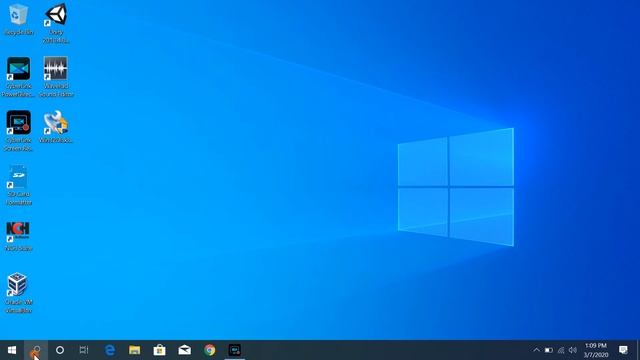Click the Show Desktop sliver button
Viewport: 640px width, 360px height.
coord(638,350)
